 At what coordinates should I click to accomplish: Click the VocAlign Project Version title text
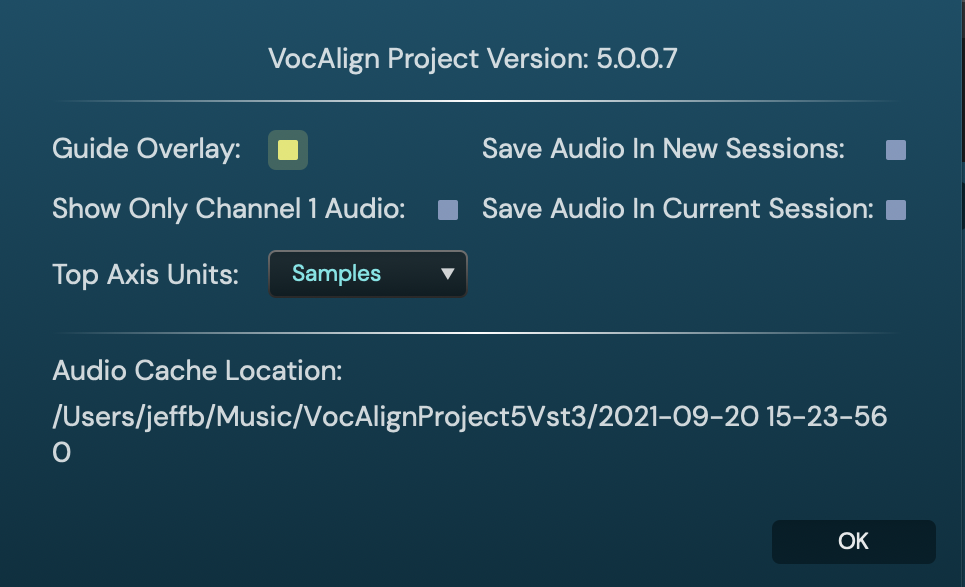[x=428, y=59]
